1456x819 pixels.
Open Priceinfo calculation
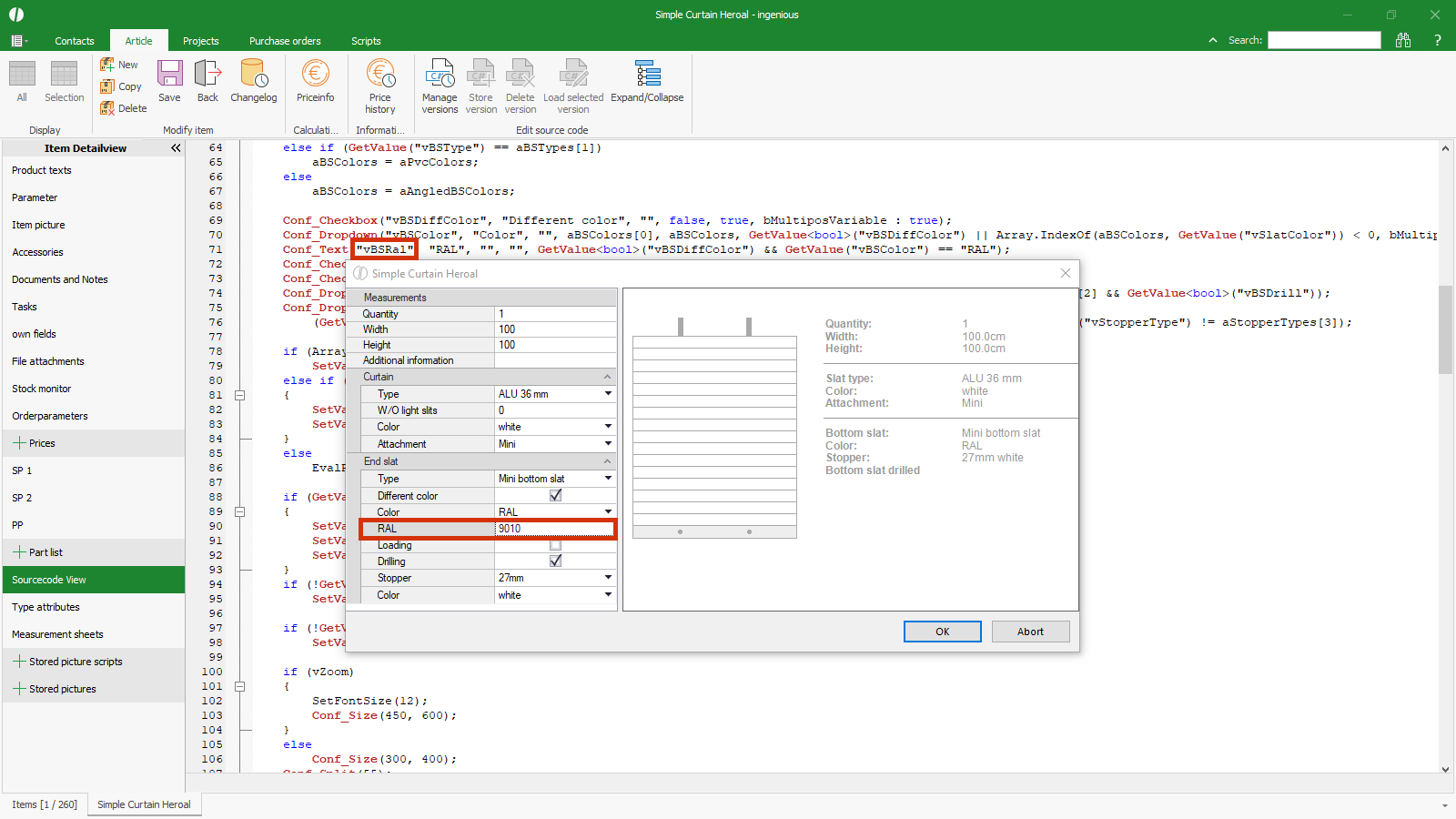(315, 81)
